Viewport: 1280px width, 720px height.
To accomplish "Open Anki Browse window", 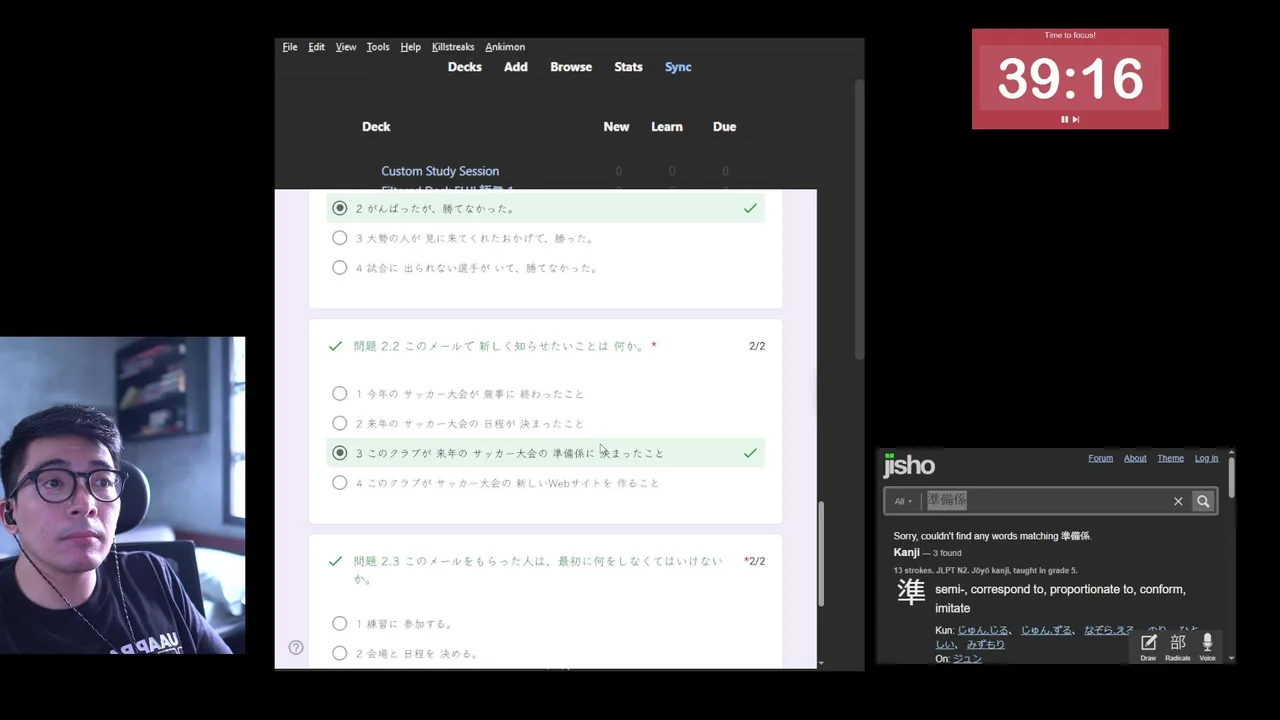I will click(571, 67).
